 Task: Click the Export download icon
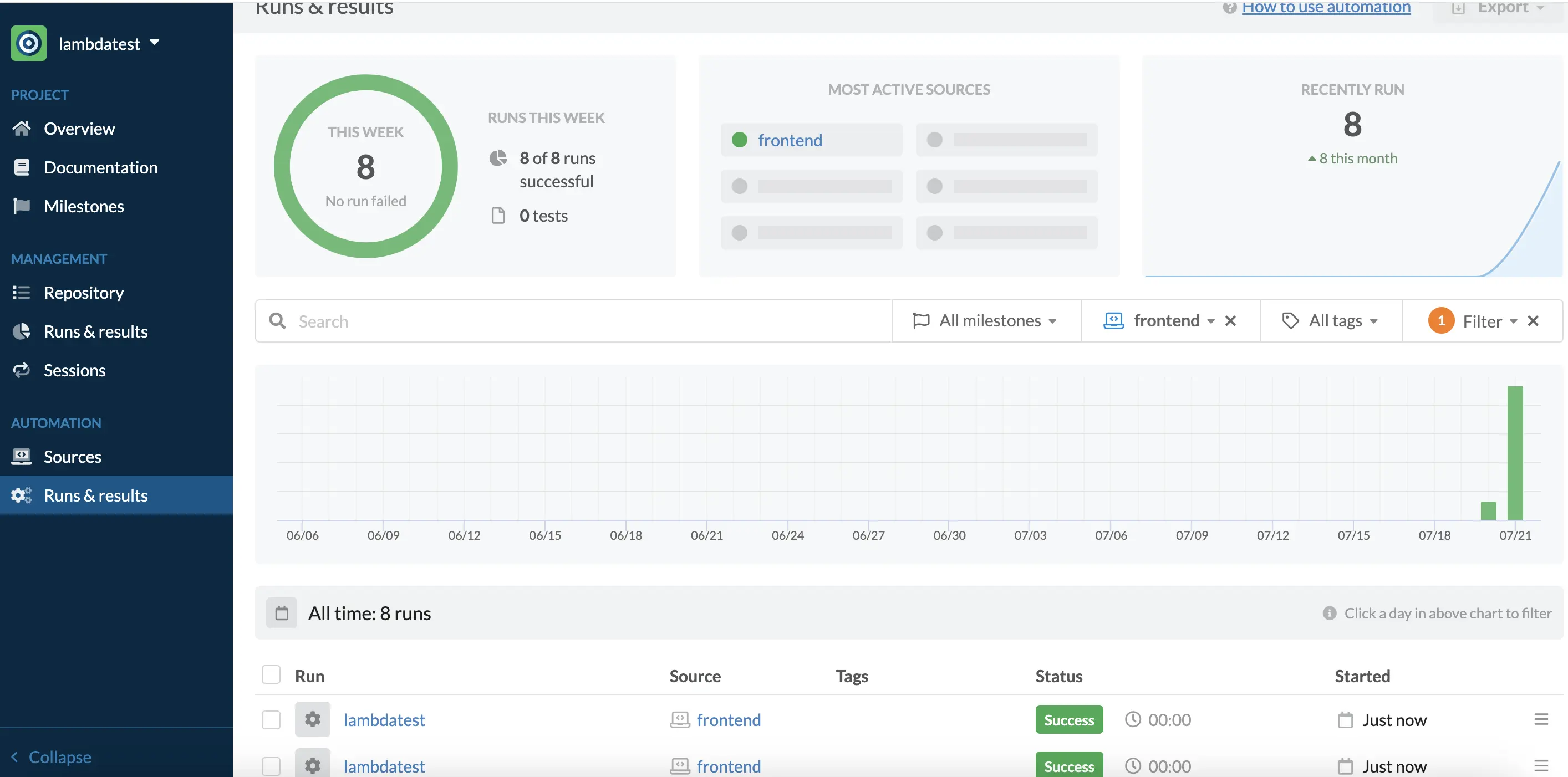[1458, 8]
